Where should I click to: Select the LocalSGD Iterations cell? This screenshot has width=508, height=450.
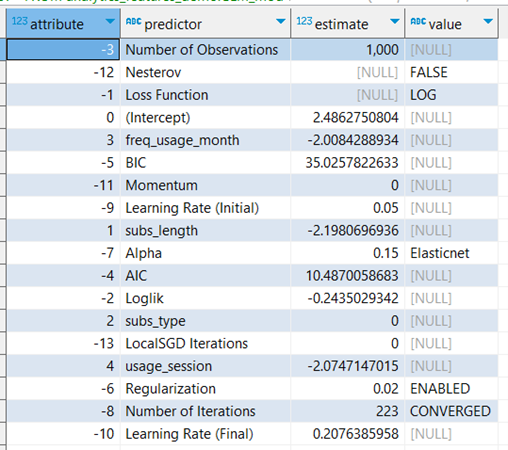click(x=205, y=344)
